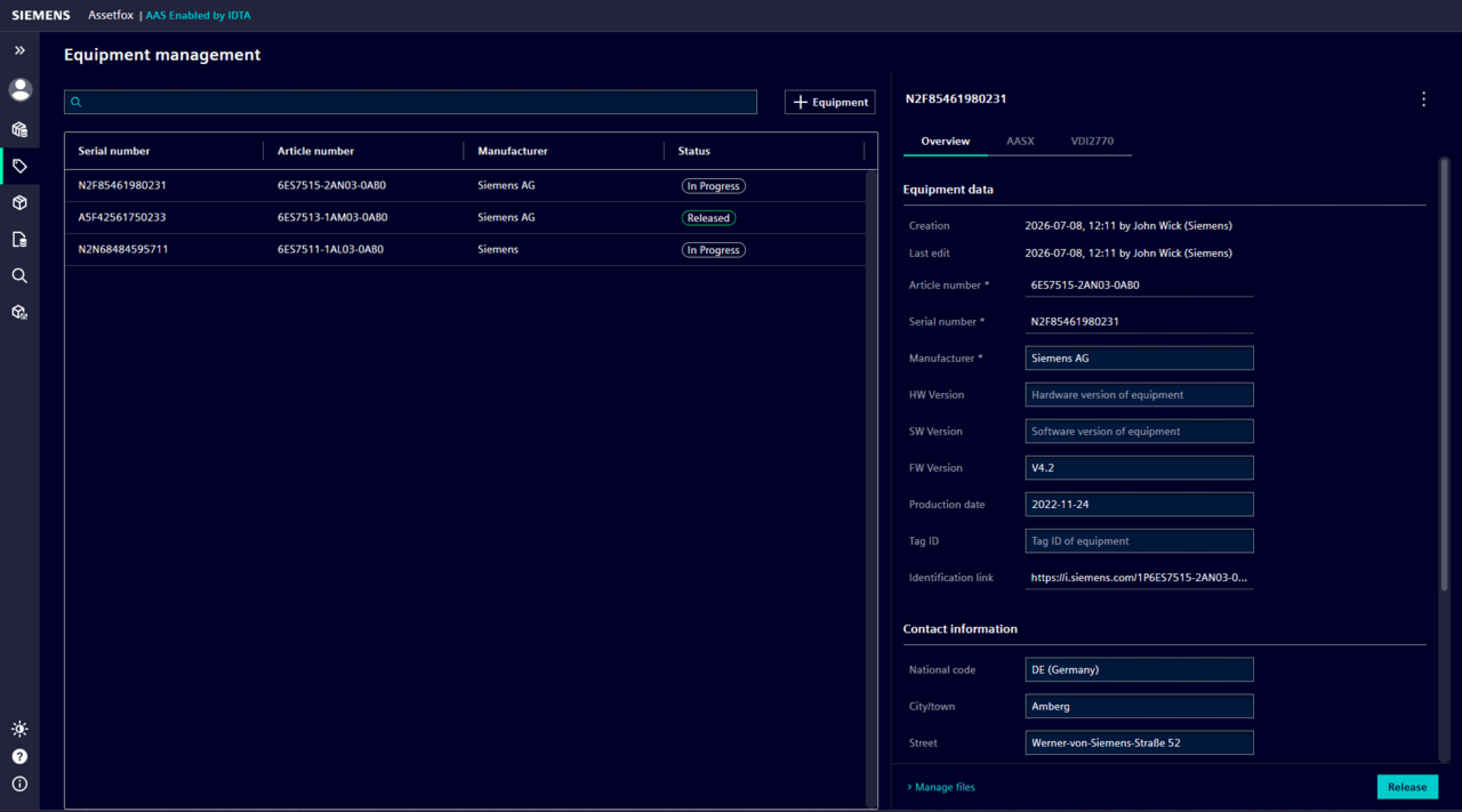Edit the City/town field Amberg
Image resolution: width=1462 pixels, height=812 pixels.
pyautogui.click(x=1139, y=706)
